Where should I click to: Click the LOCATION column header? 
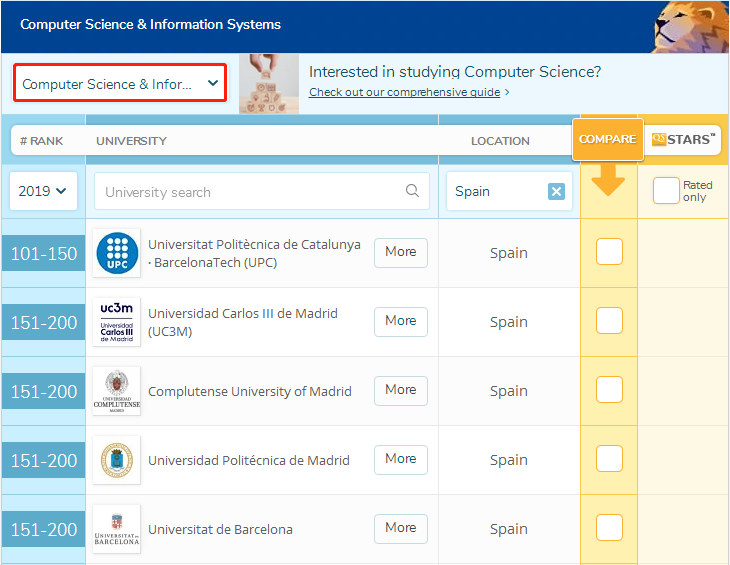pos(500,141)
